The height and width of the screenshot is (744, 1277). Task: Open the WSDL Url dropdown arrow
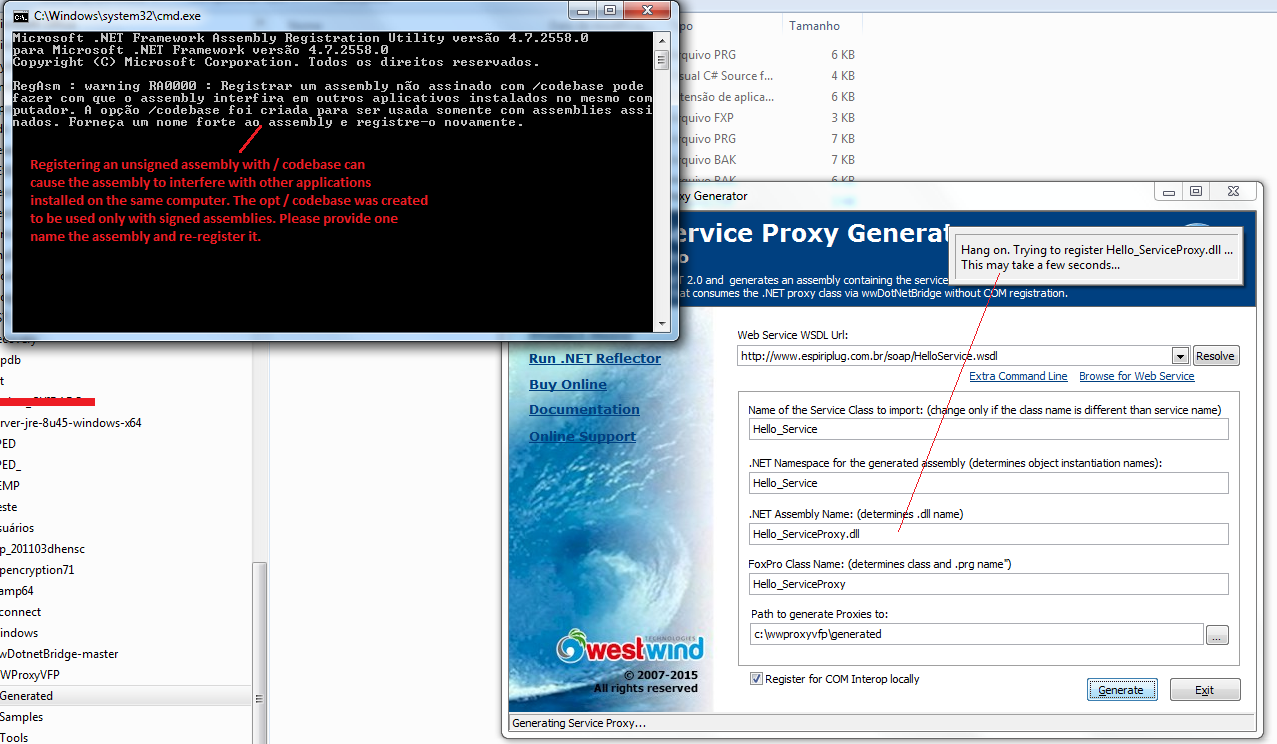1179,356
